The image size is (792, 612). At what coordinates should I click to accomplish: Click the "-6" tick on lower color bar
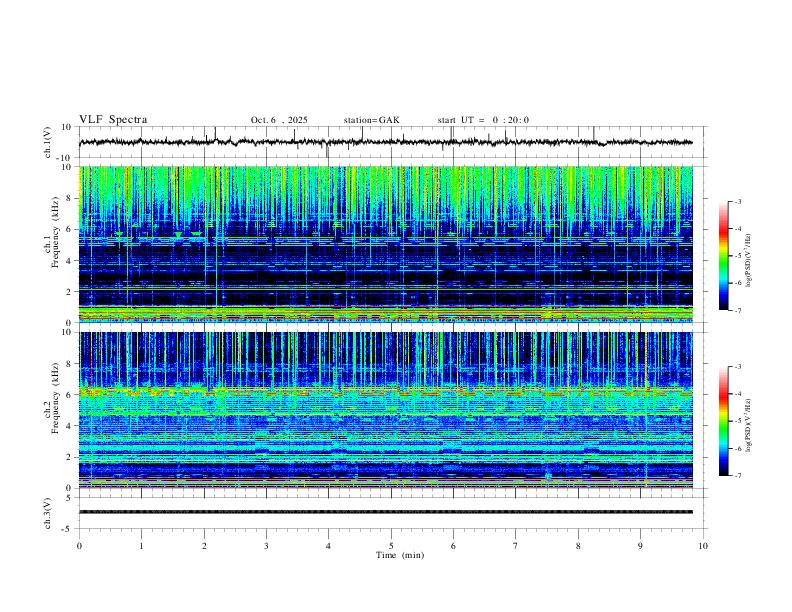click(737, 448)
